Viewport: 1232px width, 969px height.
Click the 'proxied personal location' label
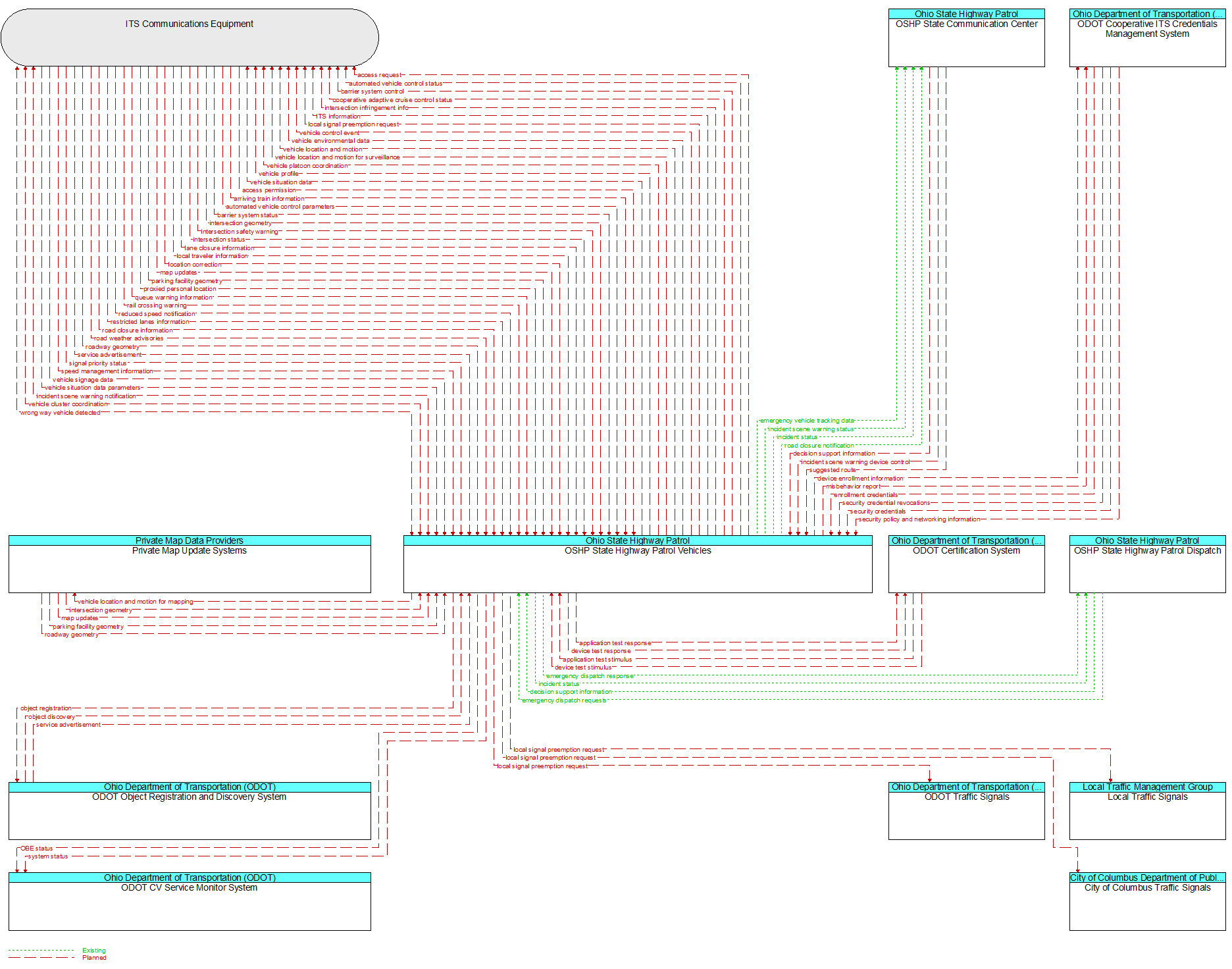pyautogui.click(x=180, y=289)
